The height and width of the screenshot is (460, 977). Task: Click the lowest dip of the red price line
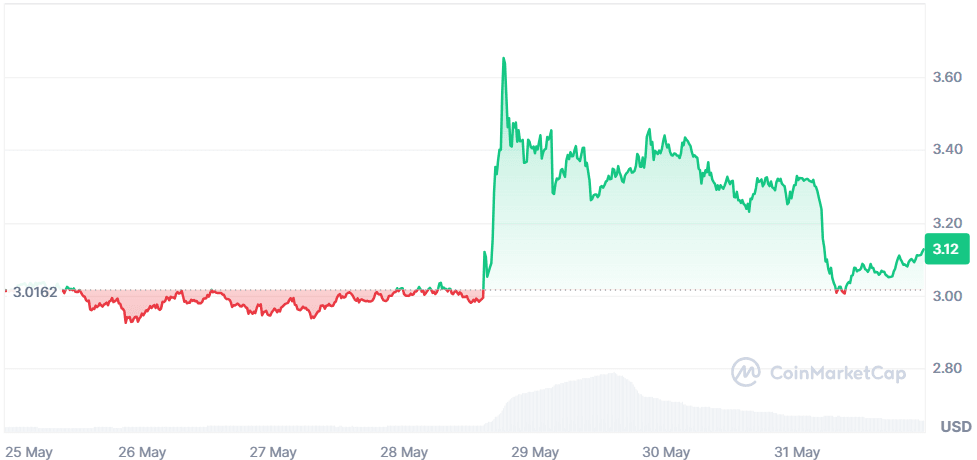(x=126, y=322)
